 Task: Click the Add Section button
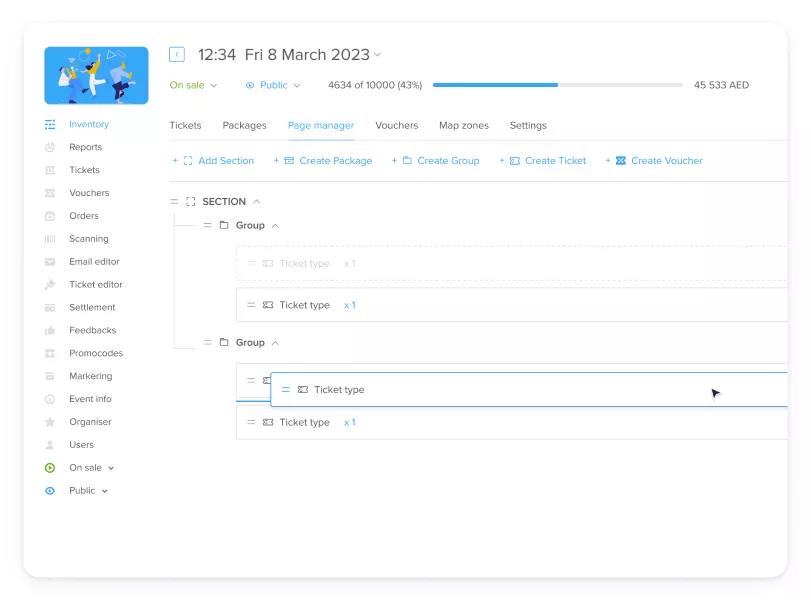pos(219,161)
